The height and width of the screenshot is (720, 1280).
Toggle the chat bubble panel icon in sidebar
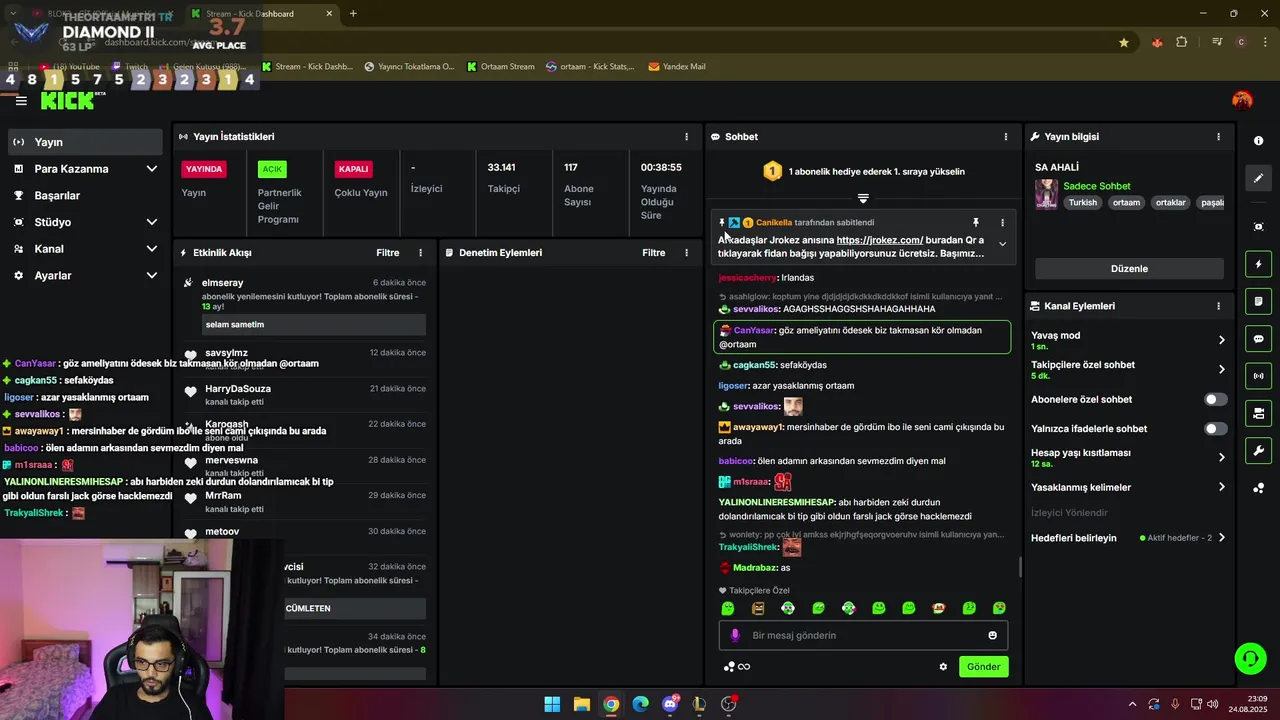[1258, 339]
